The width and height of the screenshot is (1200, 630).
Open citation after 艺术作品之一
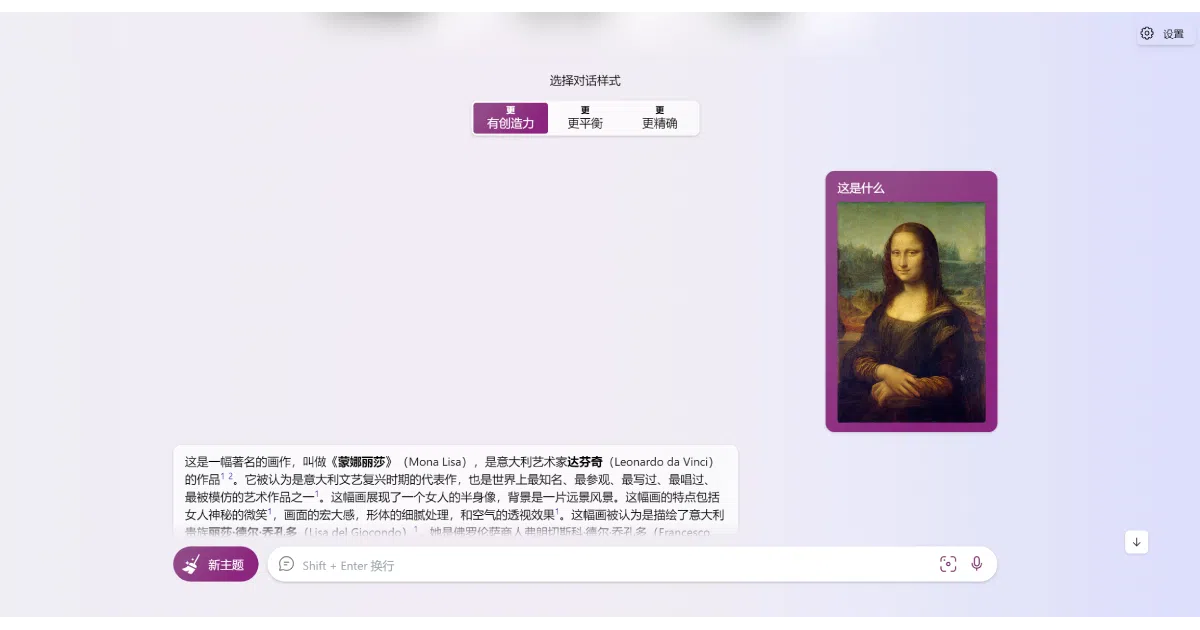point(317,493)
